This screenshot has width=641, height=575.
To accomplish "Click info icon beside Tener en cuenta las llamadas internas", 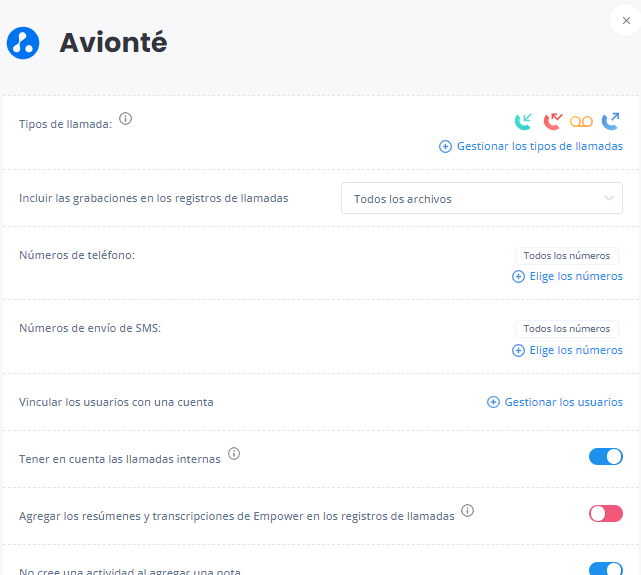I will pyautogui.click(x=234, y=454).
